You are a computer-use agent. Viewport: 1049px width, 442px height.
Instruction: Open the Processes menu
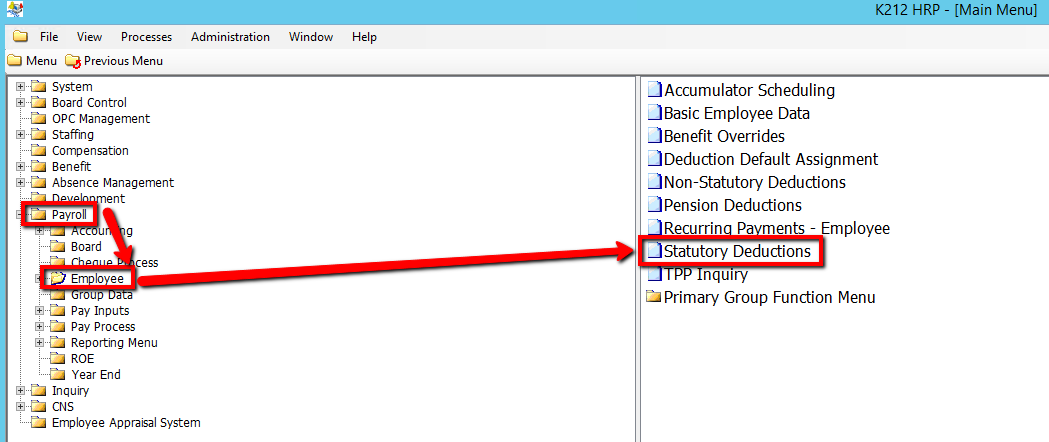[x=146, y=37]
